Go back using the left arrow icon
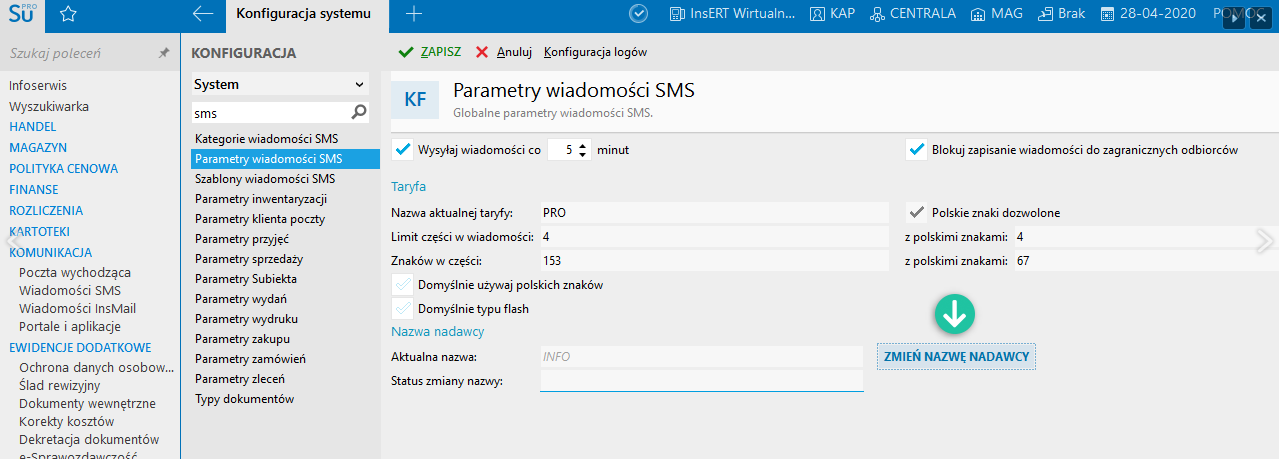Image resolution: width=1279 pixels, height=459 pixels. pos(203,14)
